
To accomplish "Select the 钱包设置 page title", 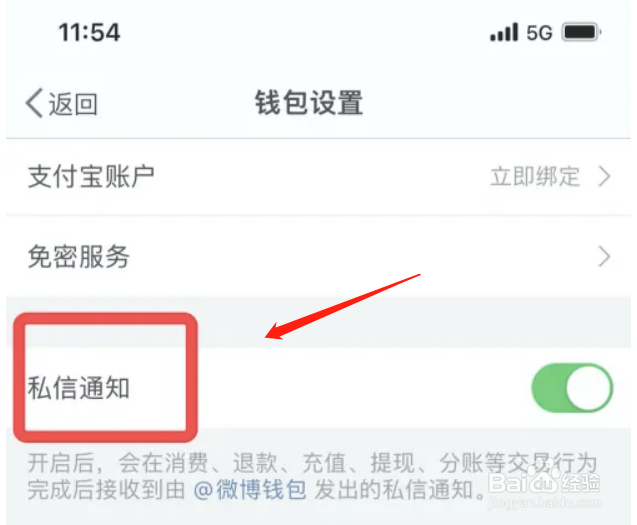I will (309, 103).
